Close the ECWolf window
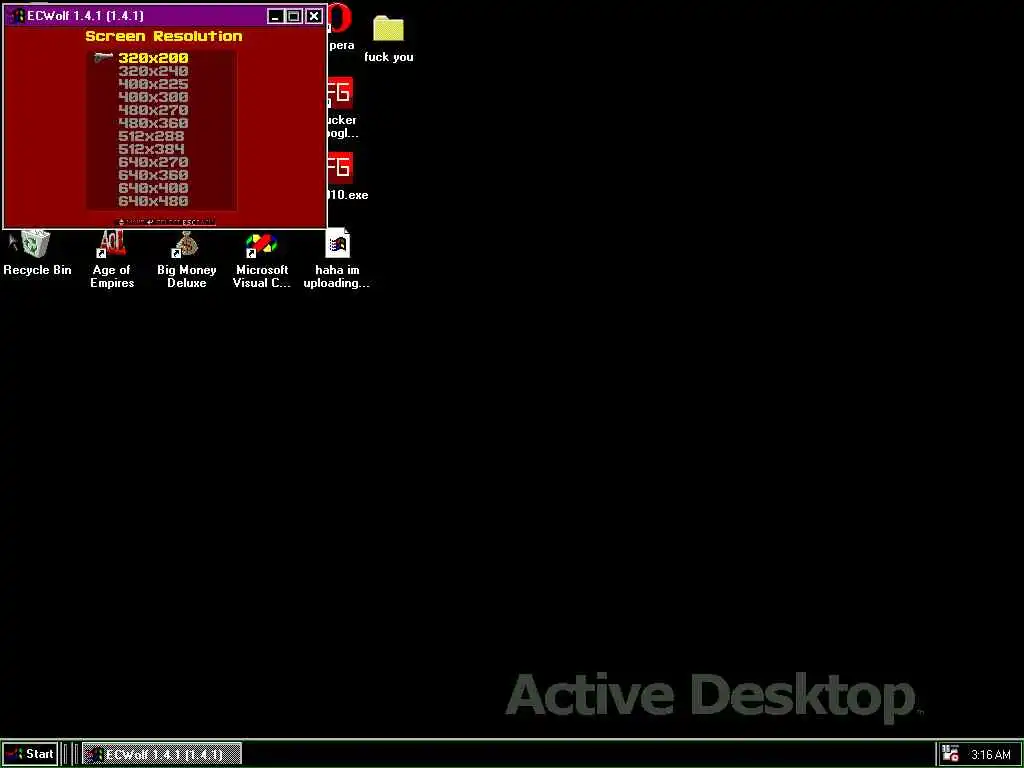Image resolution: width=1024 pixels, height=768 pixels. [x=314, y=16]
